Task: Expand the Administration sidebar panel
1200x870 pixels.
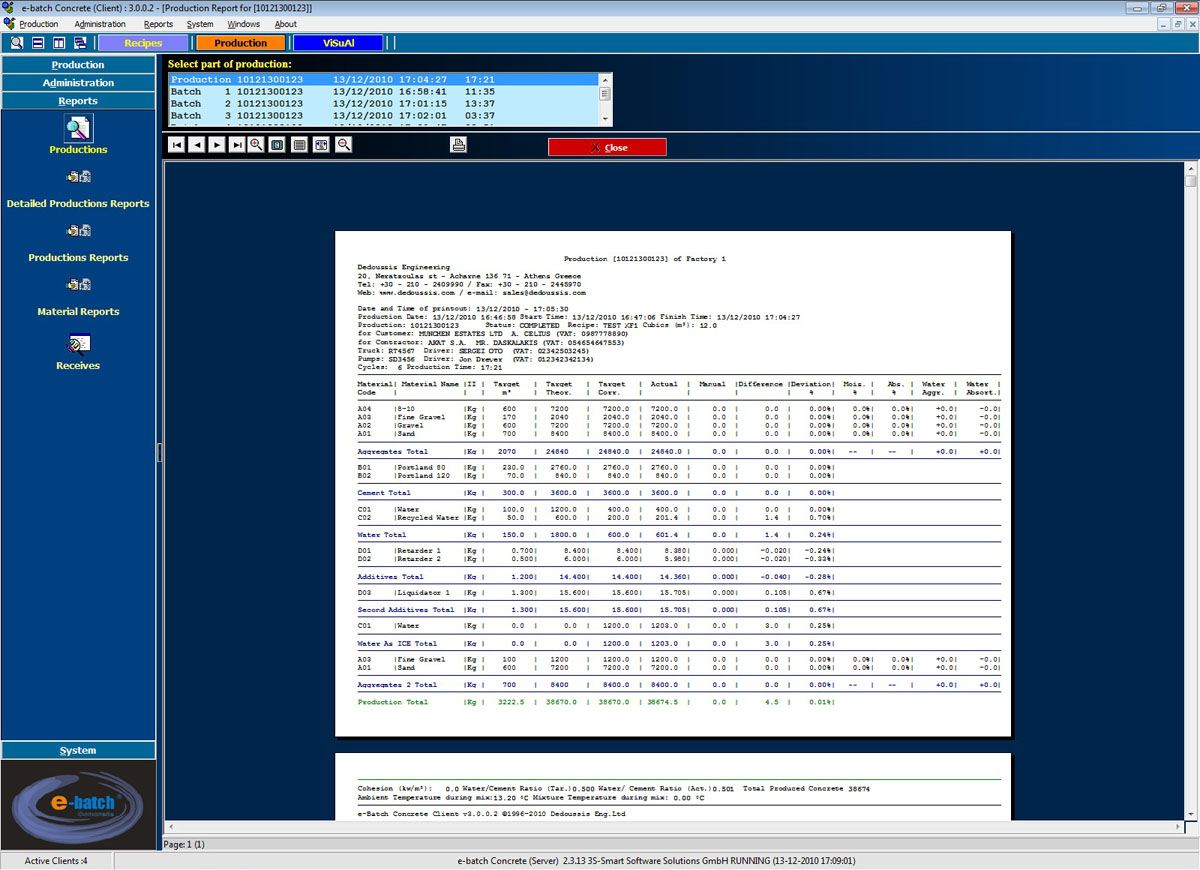Action: 78,83
